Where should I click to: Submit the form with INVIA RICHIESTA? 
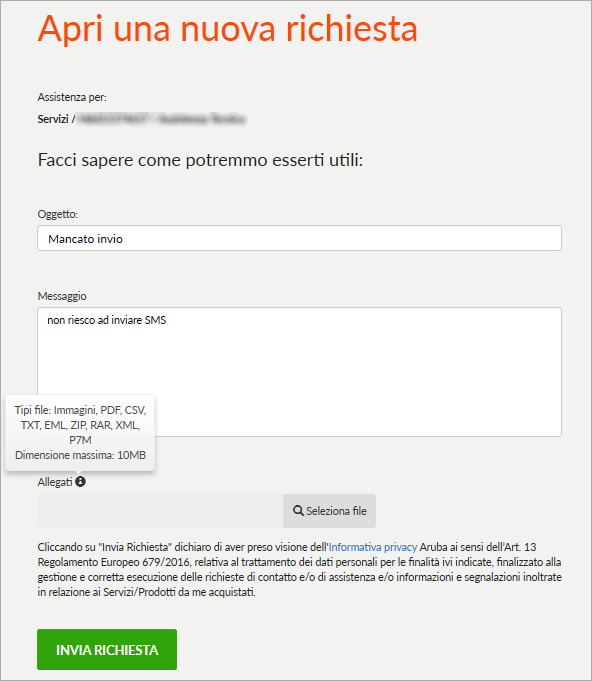(x=107, y=649)
